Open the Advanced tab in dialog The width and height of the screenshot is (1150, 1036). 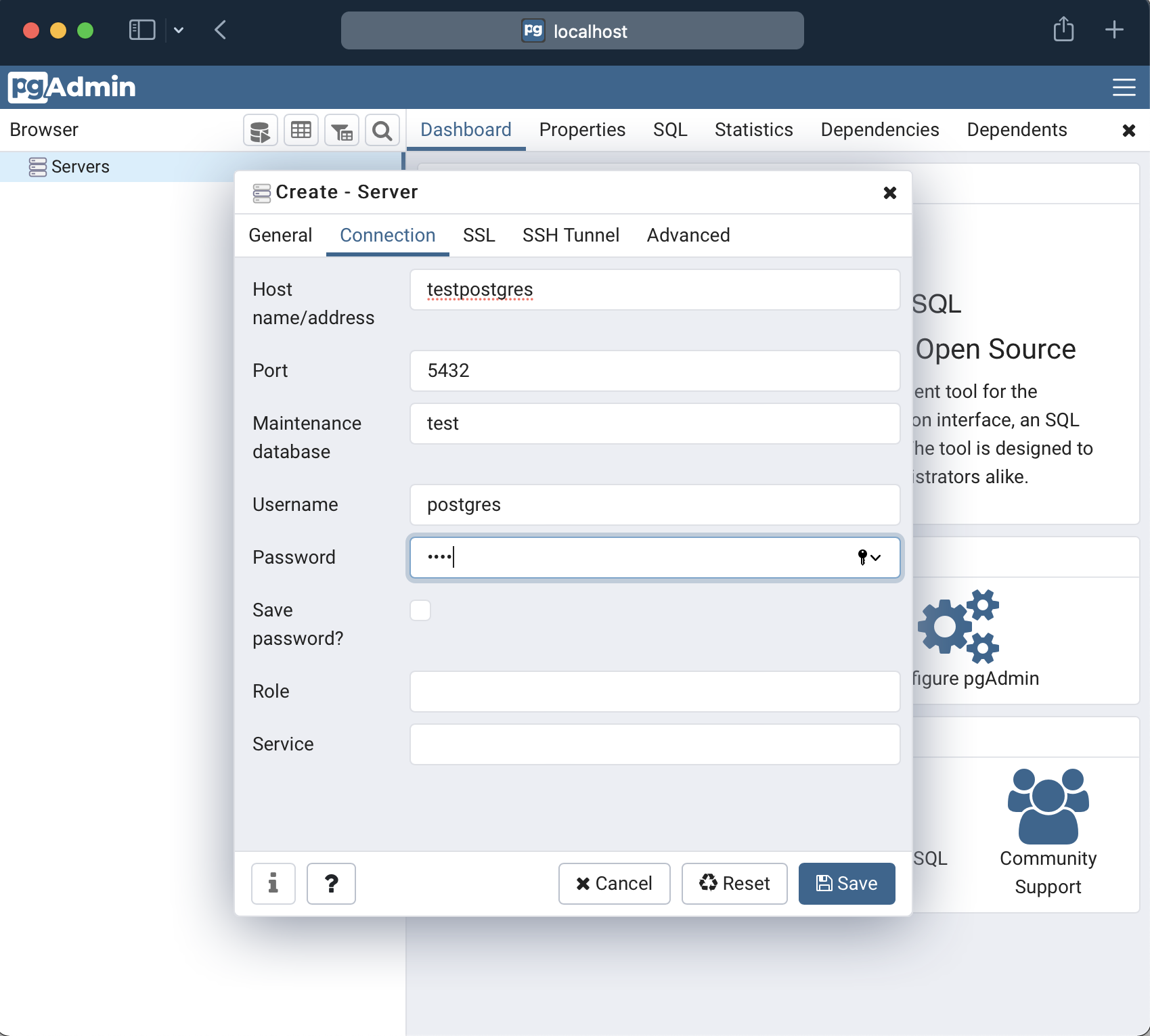tap(688, 235)
